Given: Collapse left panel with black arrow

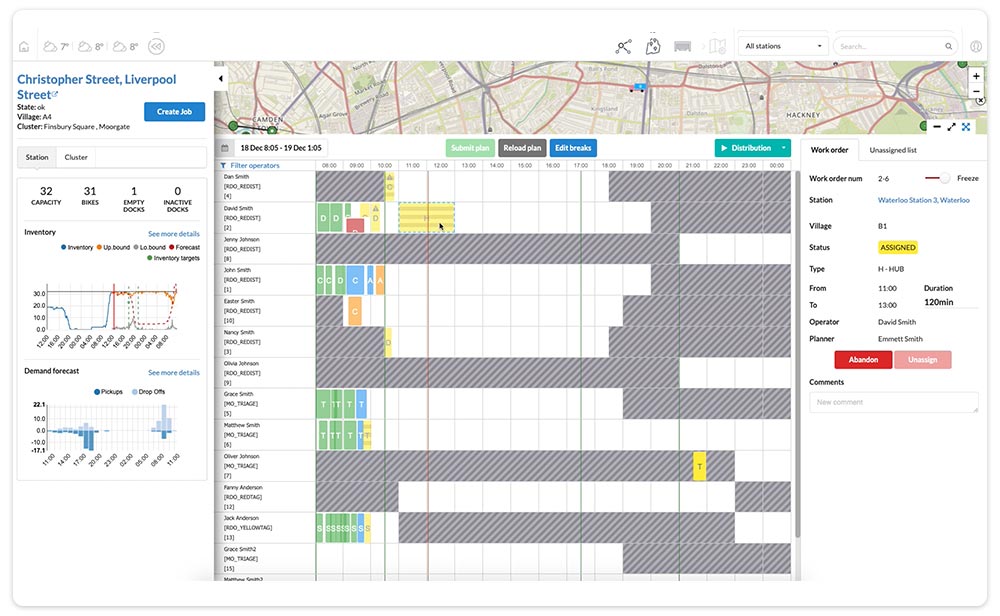Looking at the screenshot, I should [x=221, y=78].
